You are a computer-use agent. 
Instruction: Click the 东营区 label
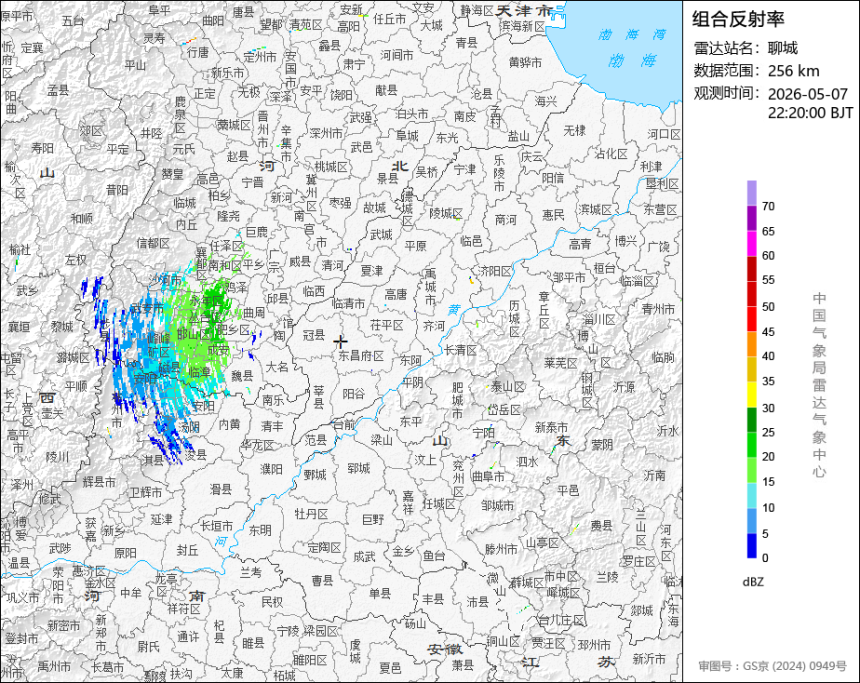[660, 209]
